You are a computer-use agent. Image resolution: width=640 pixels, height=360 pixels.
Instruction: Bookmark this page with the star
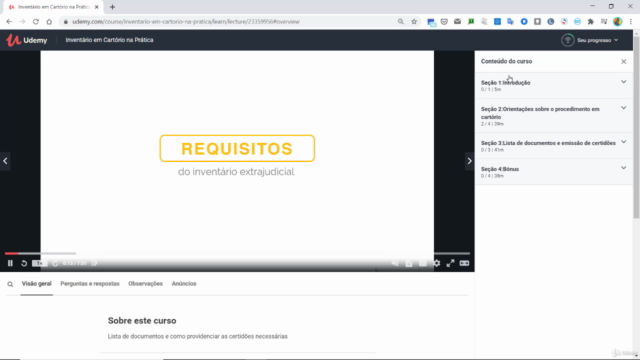coord(414,22)
